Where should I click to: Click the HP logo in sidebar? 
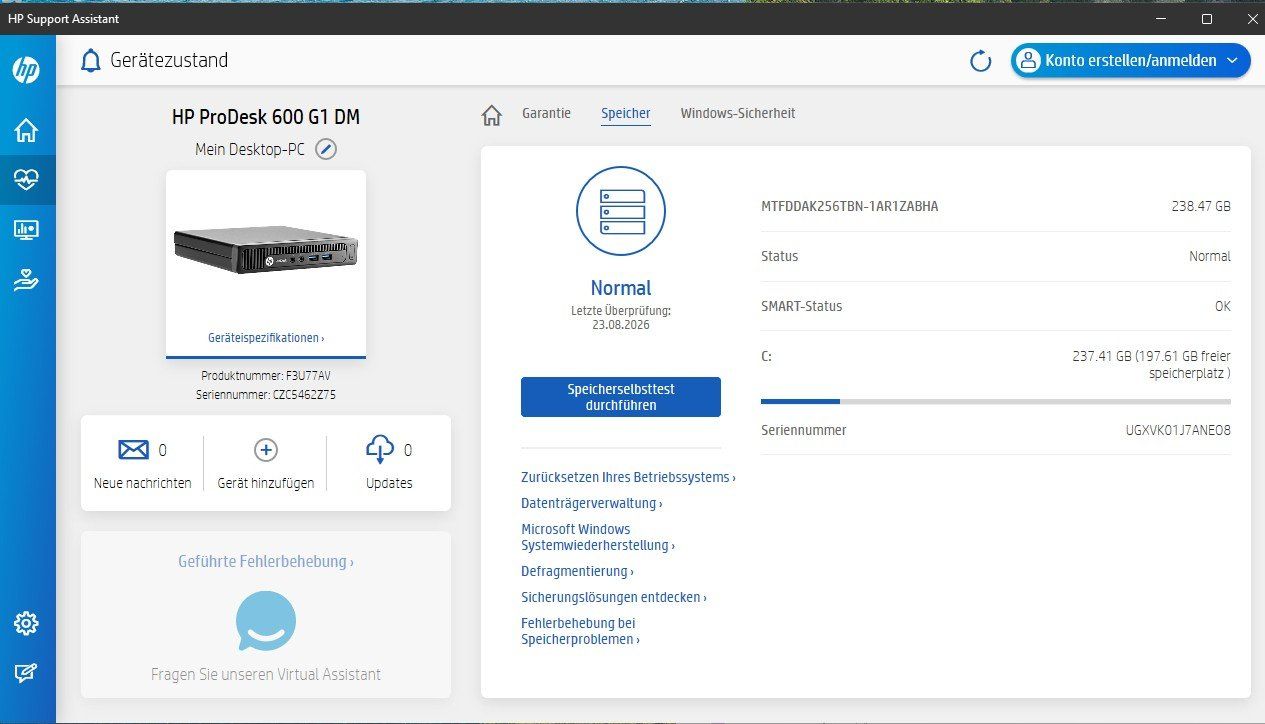tap(26, 69)
